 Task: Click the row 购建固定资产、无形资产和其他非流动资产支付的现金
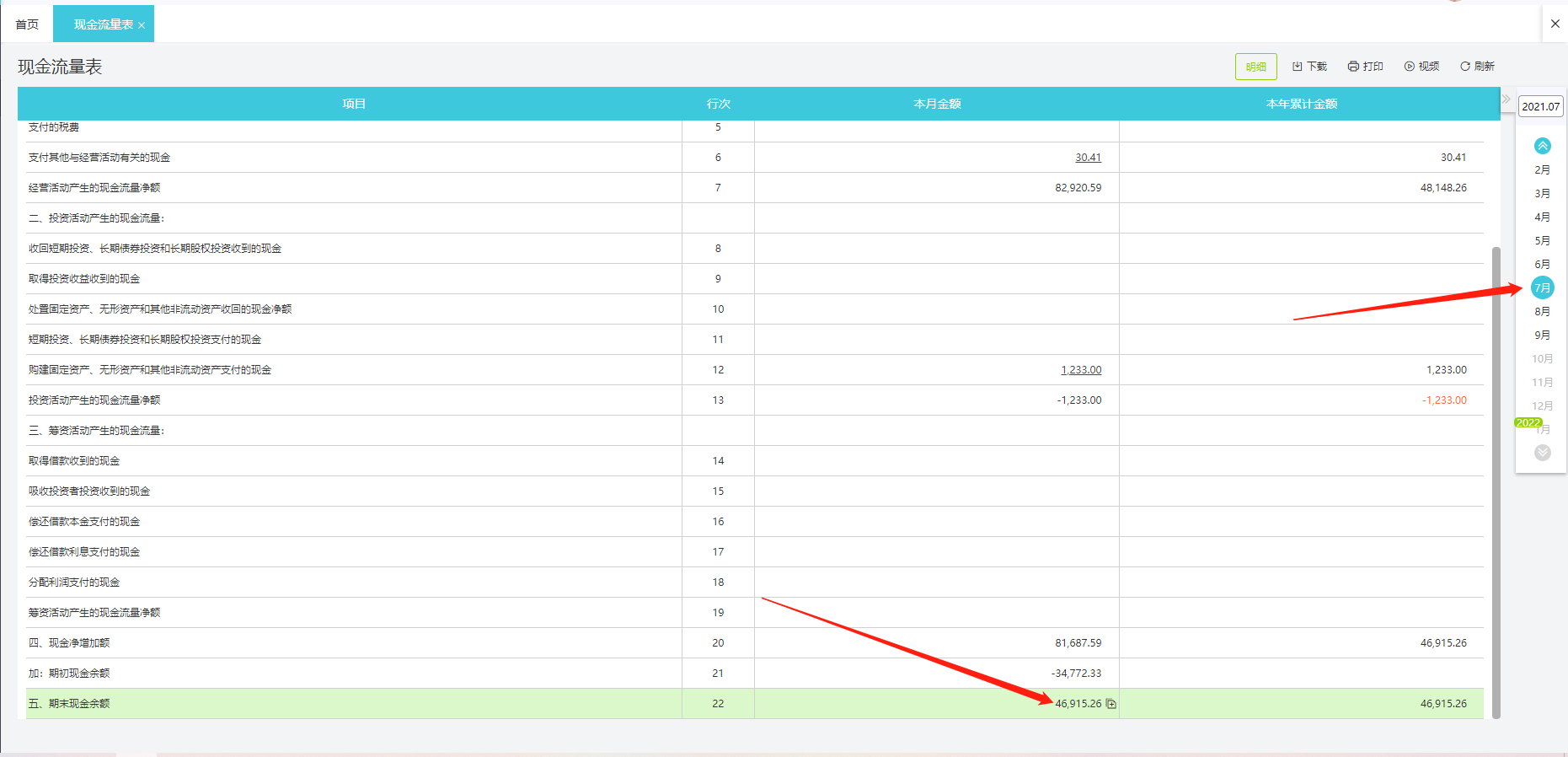pyautogui.click(x=755, y=370)
